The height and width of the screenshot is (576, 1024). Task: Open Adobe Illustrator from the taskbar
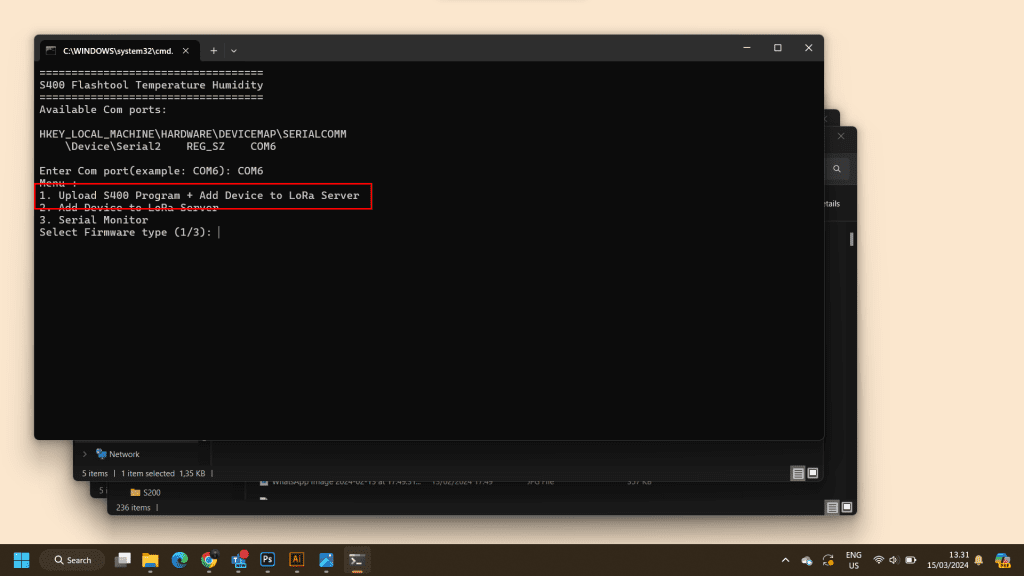coord(296,560)
